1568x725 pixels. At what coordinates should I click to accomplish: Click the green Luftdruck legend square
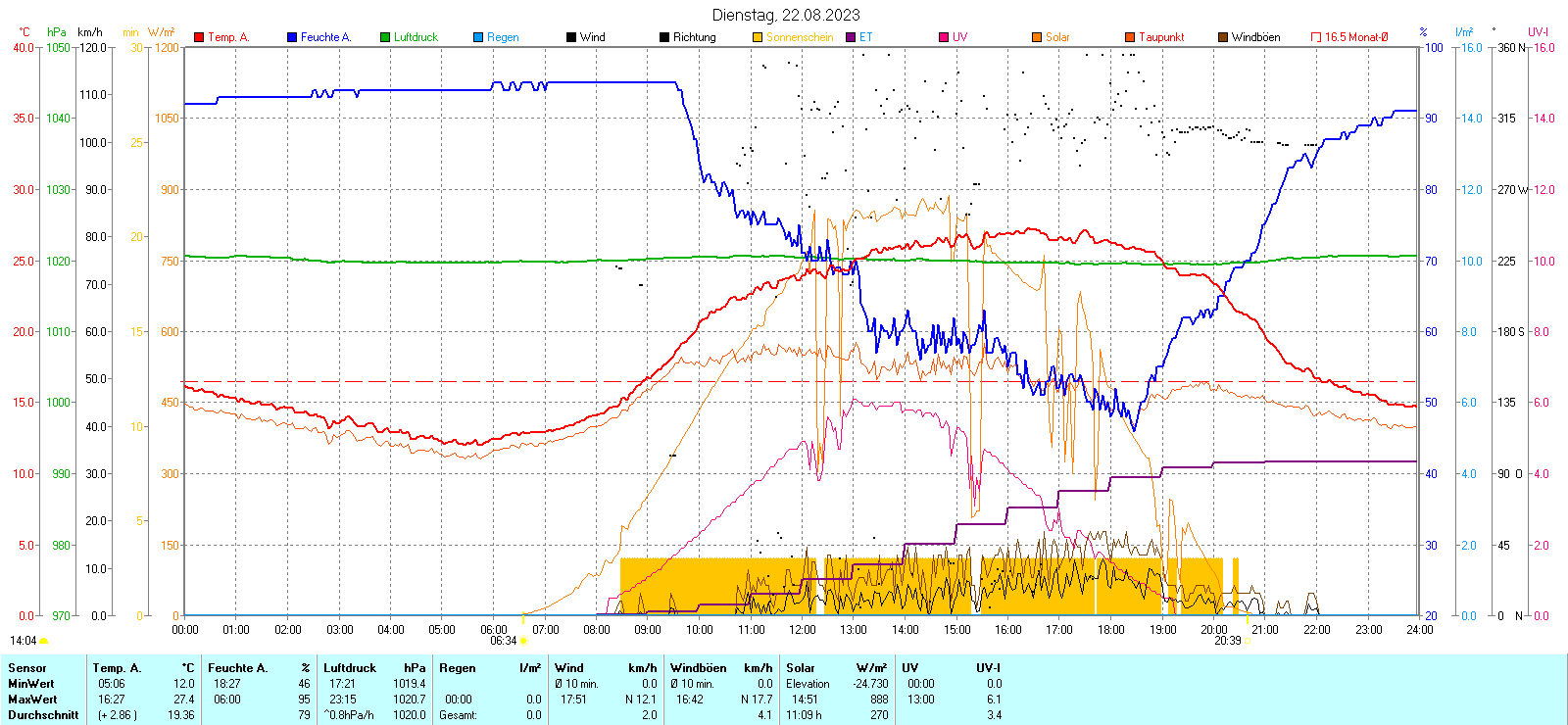385,37
